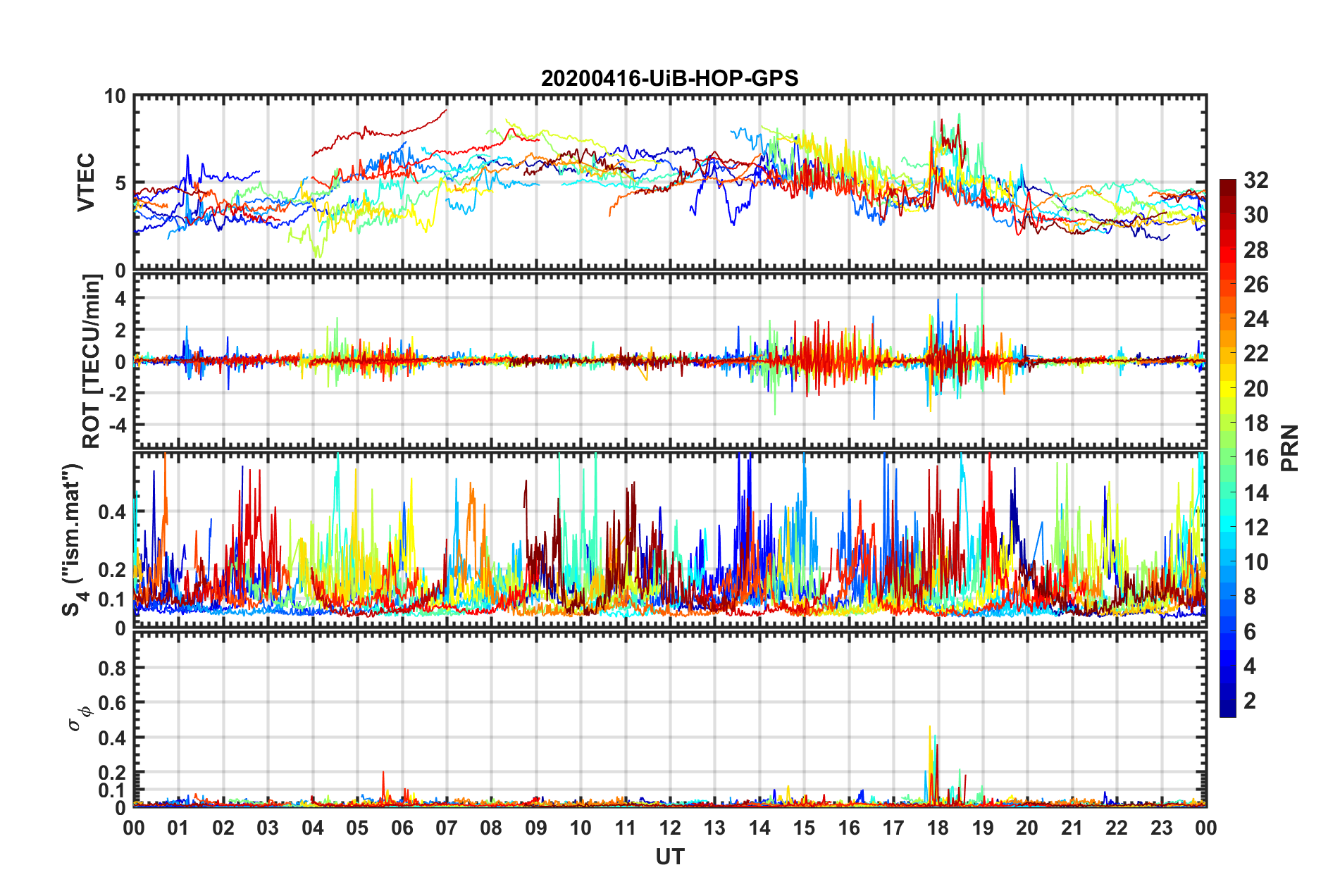The width and height of the screenshot is (1340, 896).
Task: Click the "12" tick on the UT axis
Action: coord(670,828)
